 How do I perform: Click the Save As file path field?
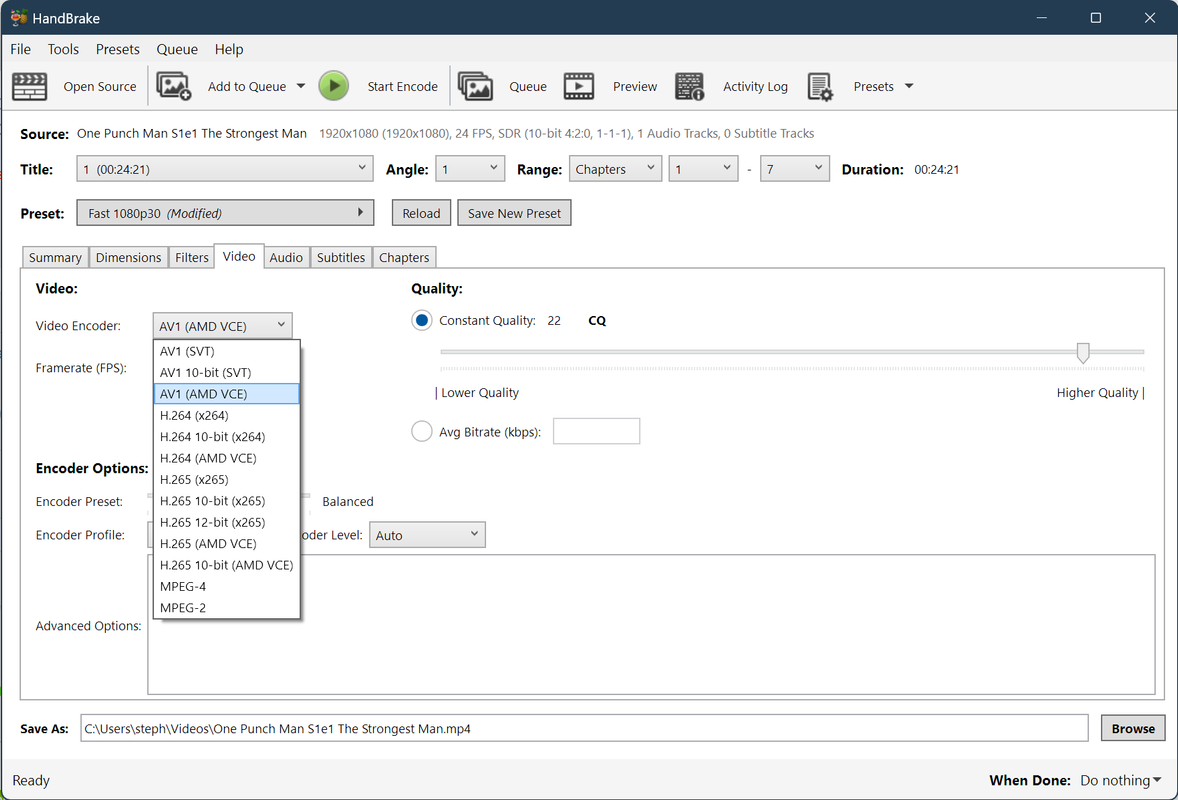[x=584, y=728]
